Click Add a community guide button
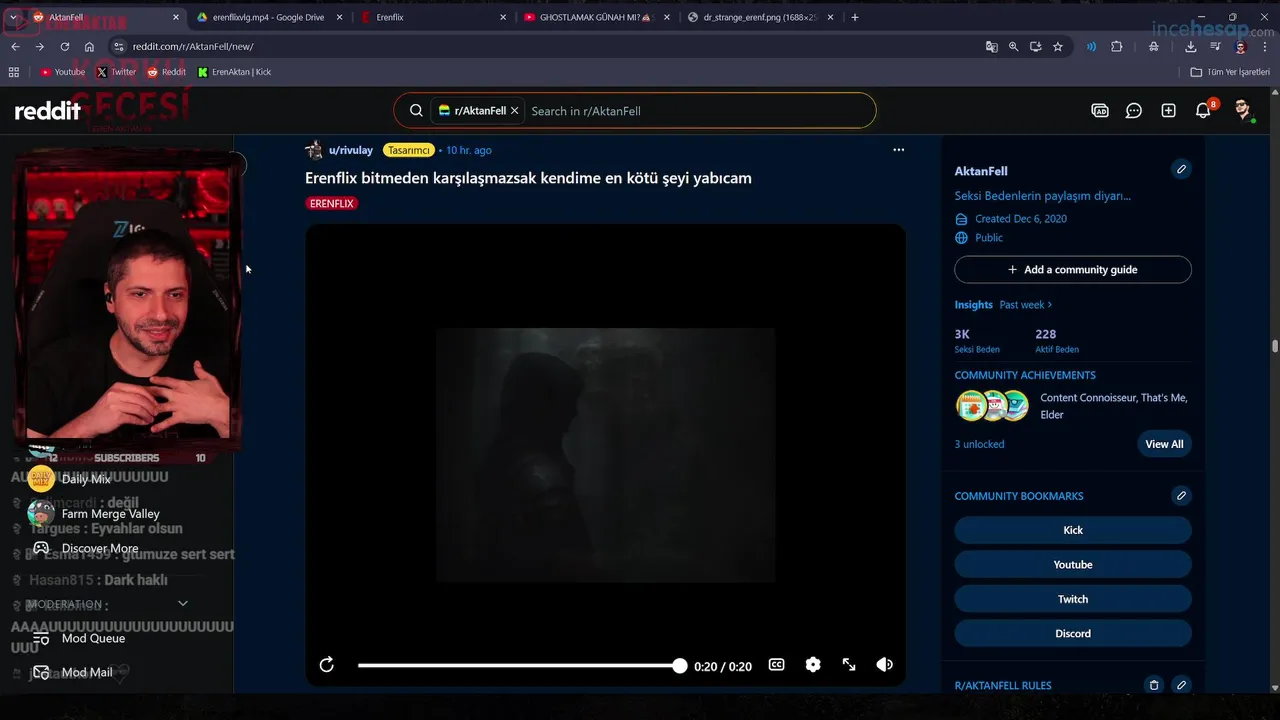 coord(1073,270)
